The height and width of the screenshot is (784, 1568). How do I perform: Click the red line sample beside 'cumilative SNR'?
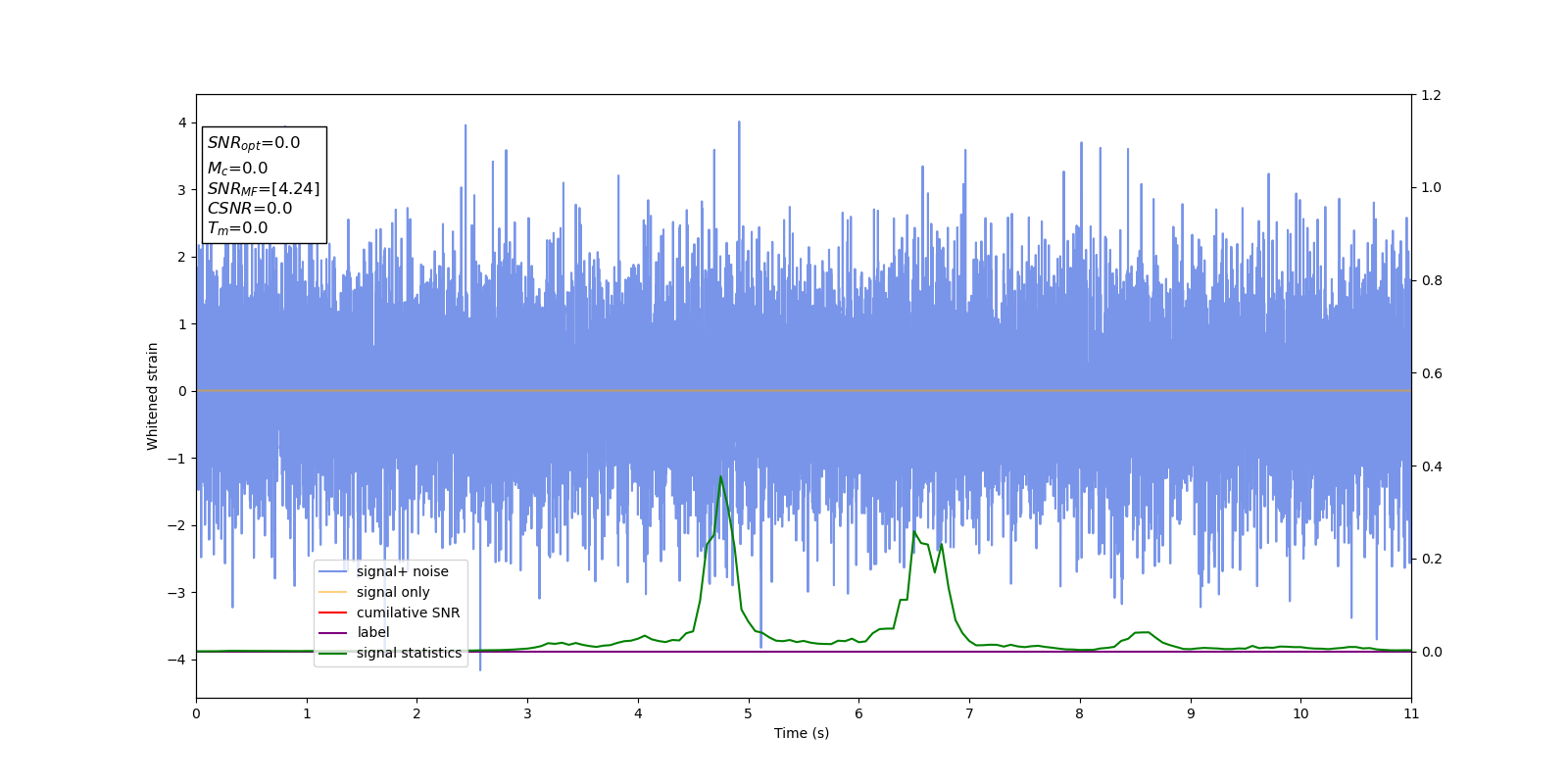pyautogui.click(x=333, y=612)
